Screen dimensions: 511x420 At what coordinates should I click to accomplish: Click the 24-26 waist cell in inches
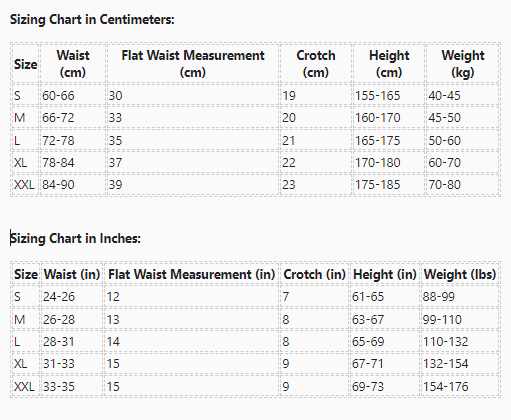pyautogui.click(x=72, y=296)
